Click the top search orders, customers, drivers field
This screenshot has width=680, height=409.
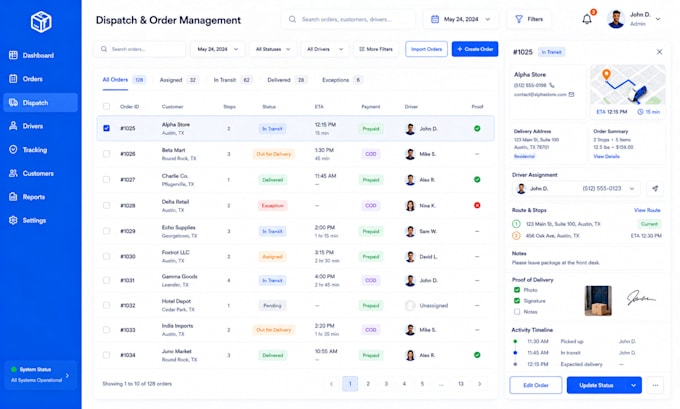point(348,19)
